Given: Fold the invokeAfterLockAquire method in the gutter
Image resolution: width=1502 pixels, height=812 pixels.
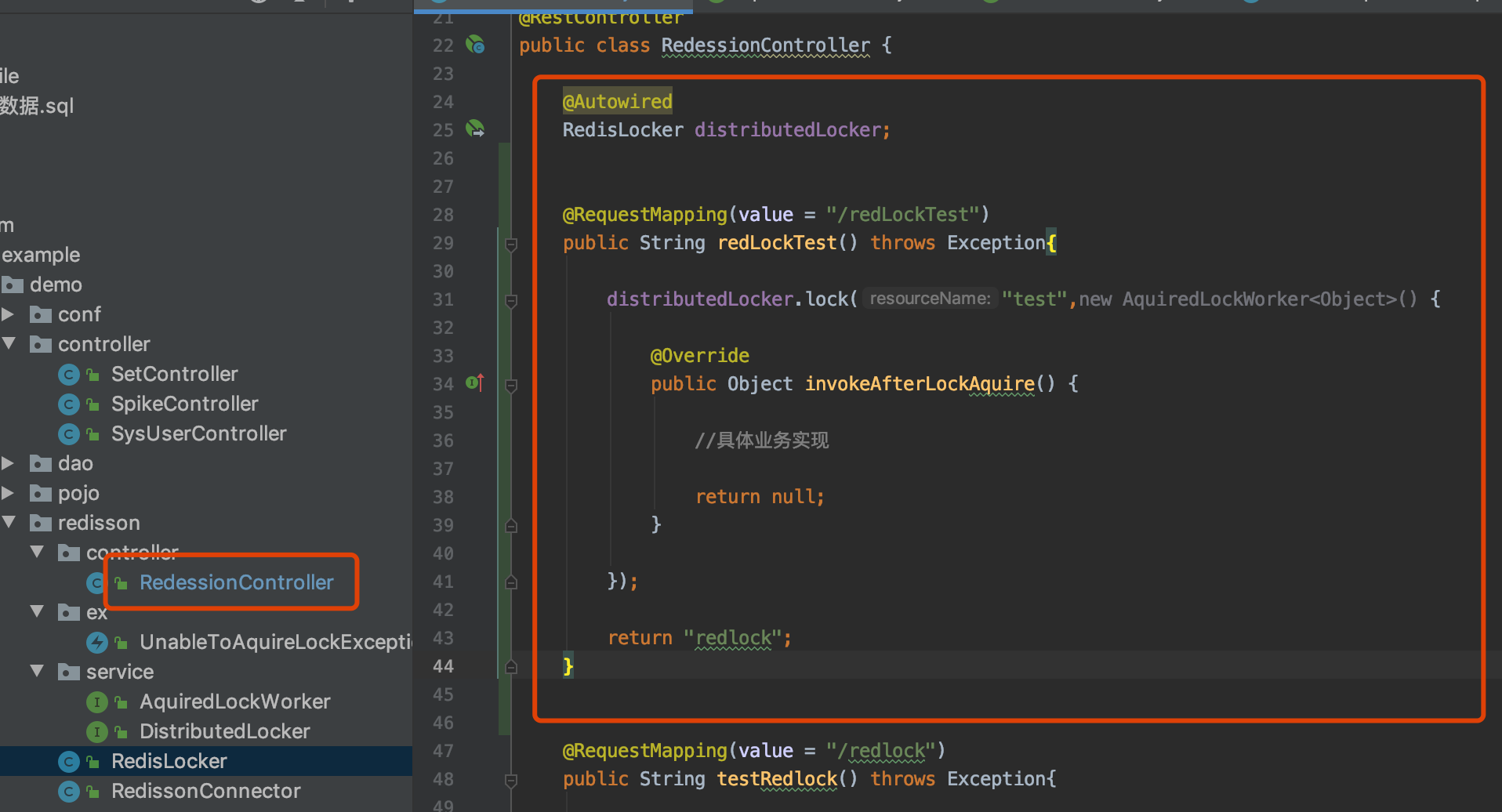Looking at the screenshot, I should (x=511, y=386).
